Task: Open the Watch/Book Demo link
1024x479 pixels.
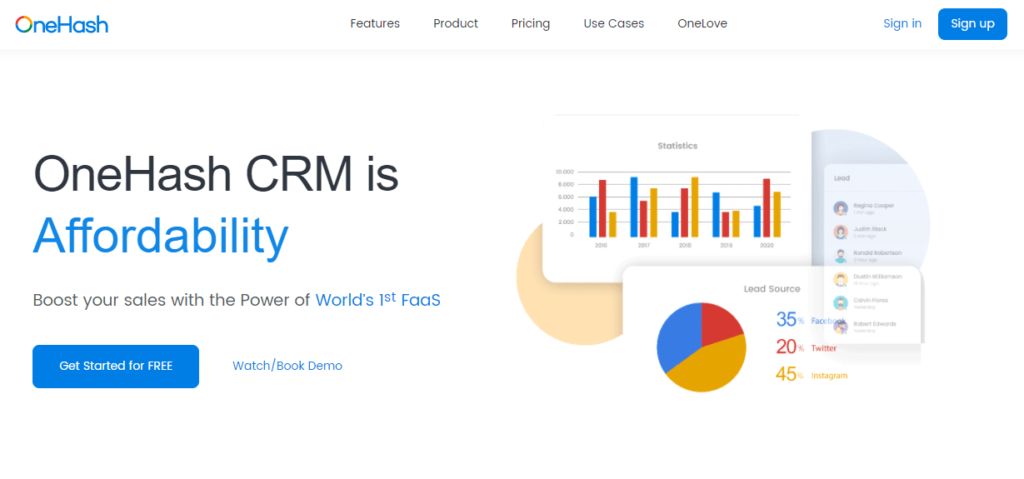Action: coord(287,366)
